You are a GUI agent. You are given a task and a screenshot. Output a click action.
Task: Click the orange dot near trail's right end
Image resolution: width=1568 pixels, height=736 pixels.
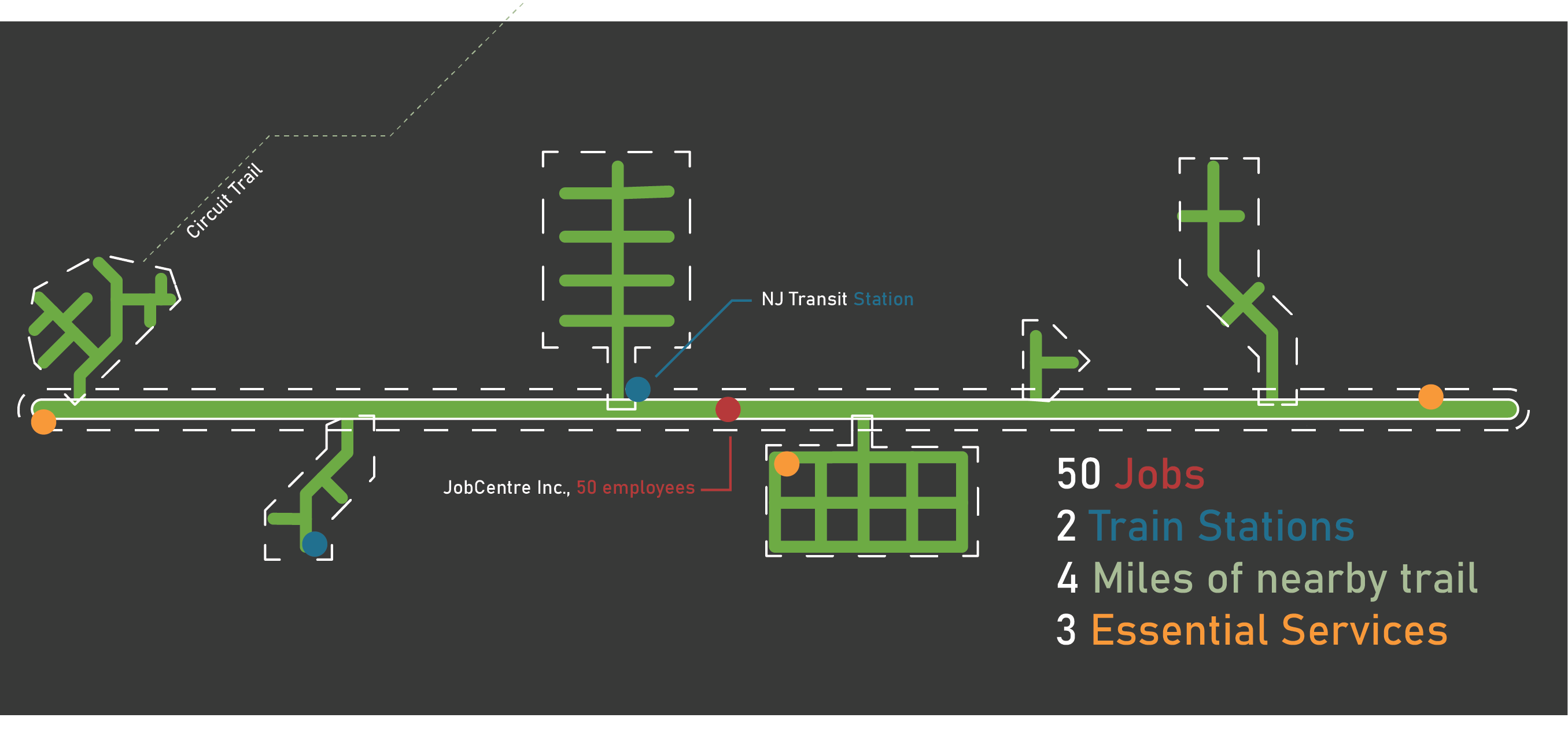(x=1430, y=397)
